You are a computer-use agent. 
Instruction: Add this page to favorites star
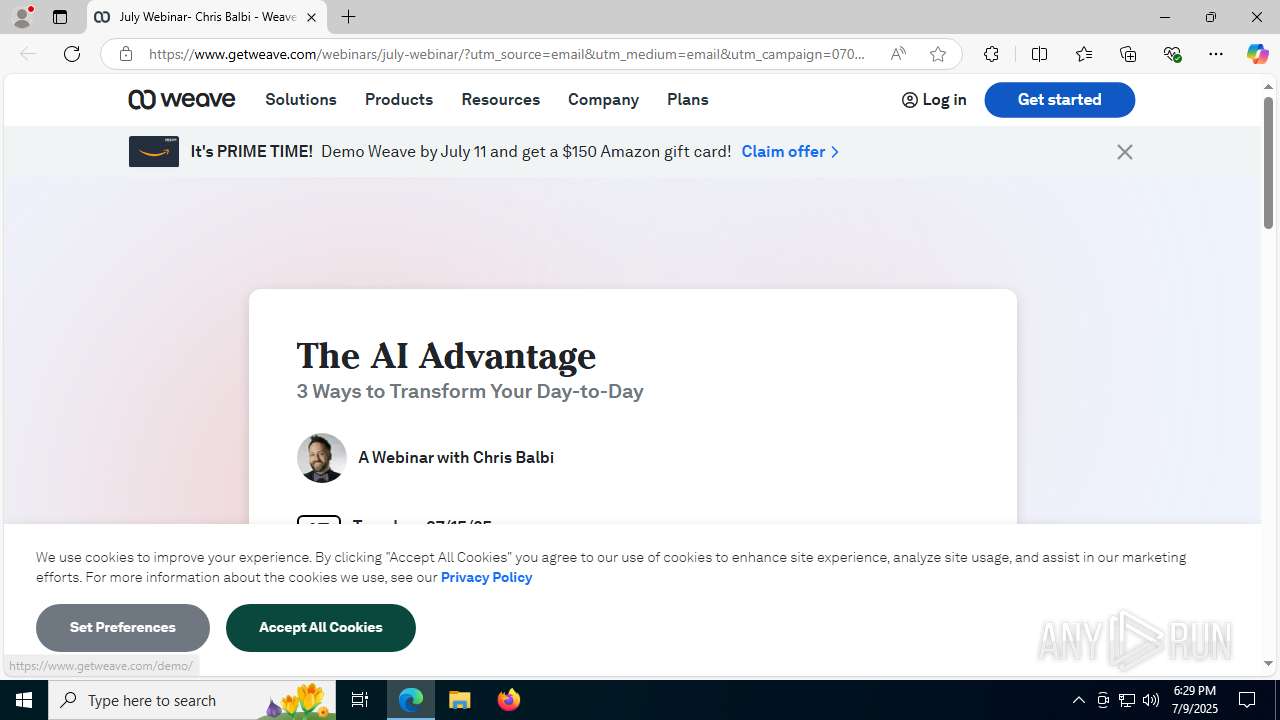click(938, 54)
